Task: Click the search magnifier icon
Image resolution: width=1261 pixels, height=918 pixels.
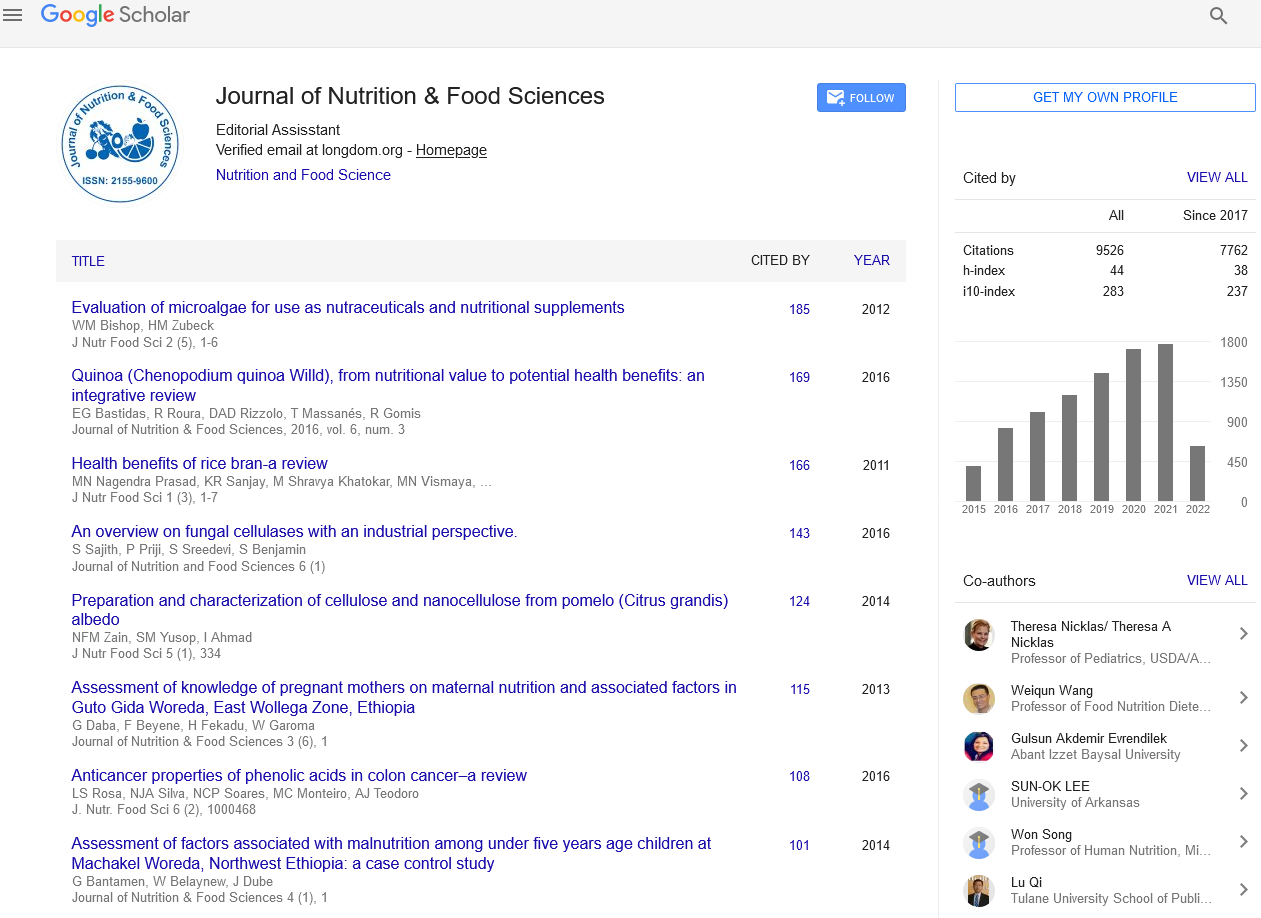Action: click(1218, 16)
